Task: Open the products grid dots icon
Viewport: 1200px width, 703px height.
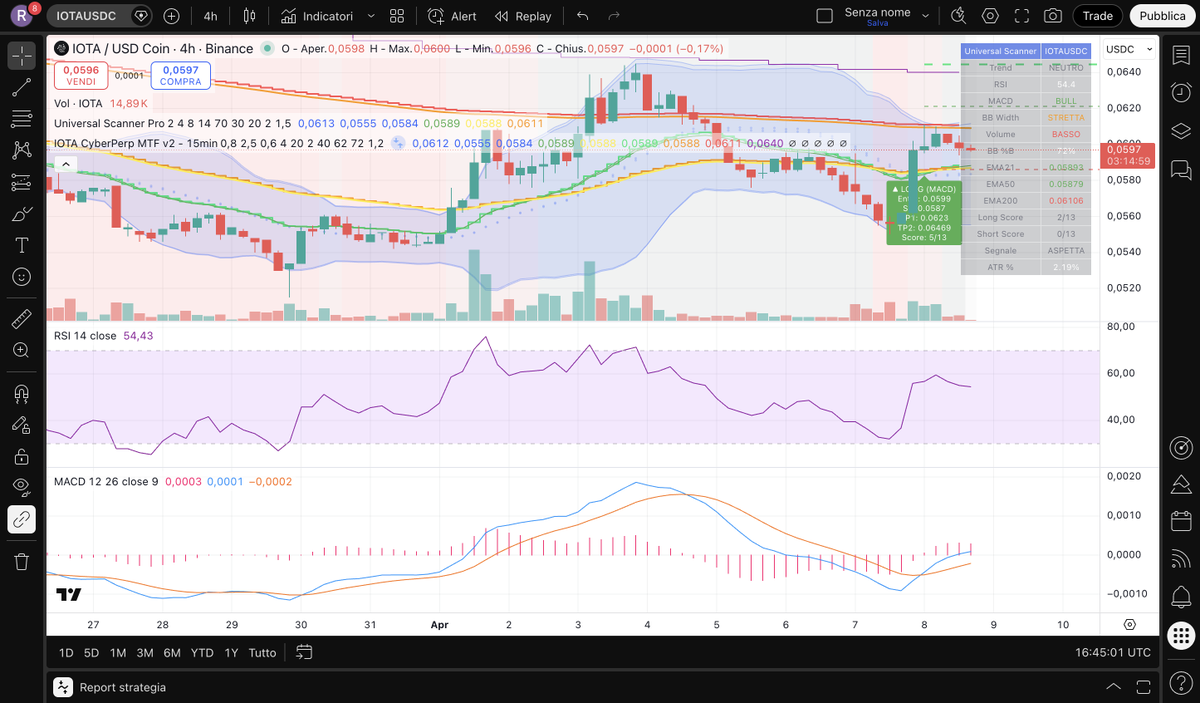Action: pyautogui.click(x=1181, y=635)
